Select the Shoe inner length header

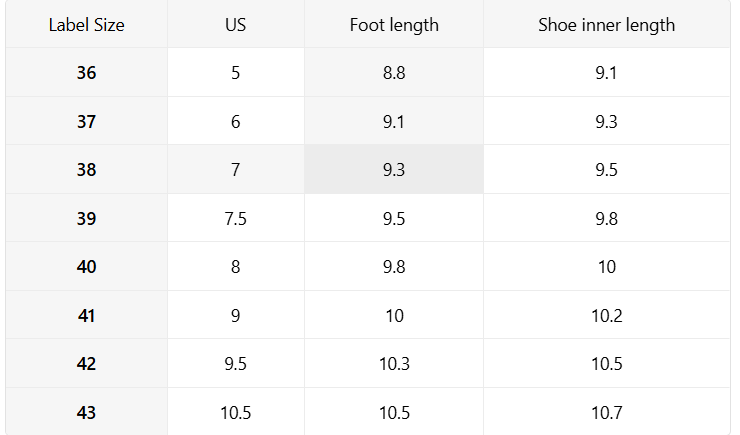(606, 25)
